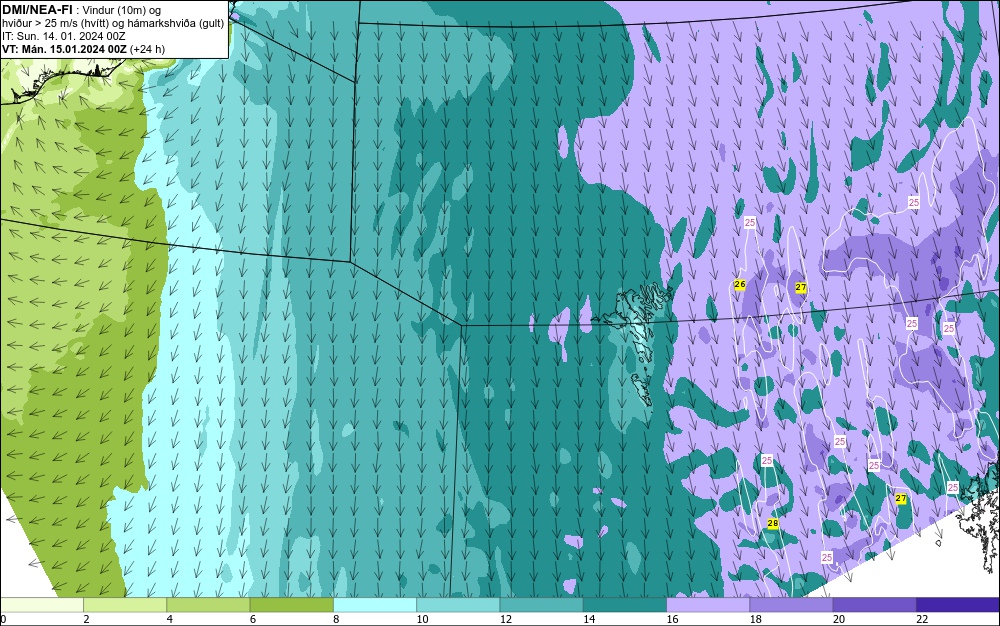Image resolution: width=1000 pixels, height=626 pixels.
Task: Click the 20–22 m/s violet legend swatch
Action: [874, 605]
